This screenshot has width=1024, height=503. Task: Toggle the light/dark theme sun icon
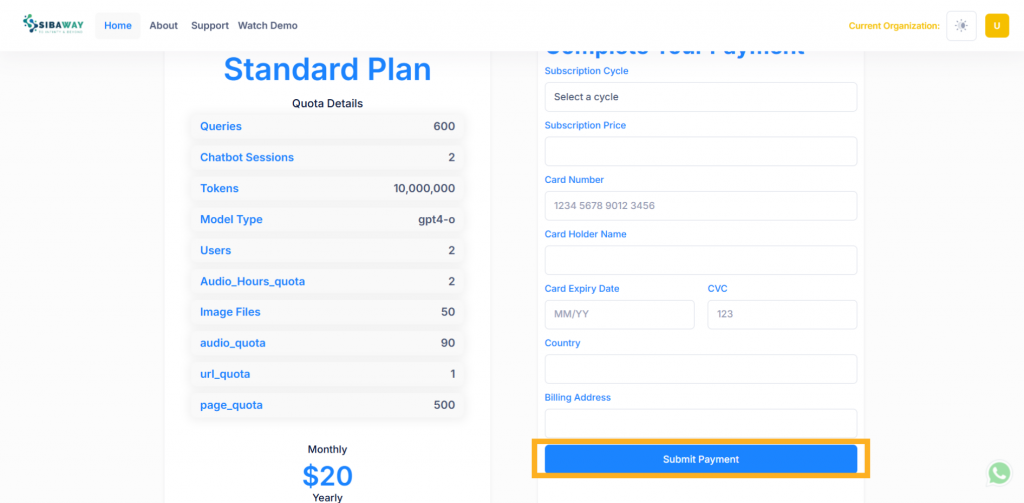(x=961, y=26)
